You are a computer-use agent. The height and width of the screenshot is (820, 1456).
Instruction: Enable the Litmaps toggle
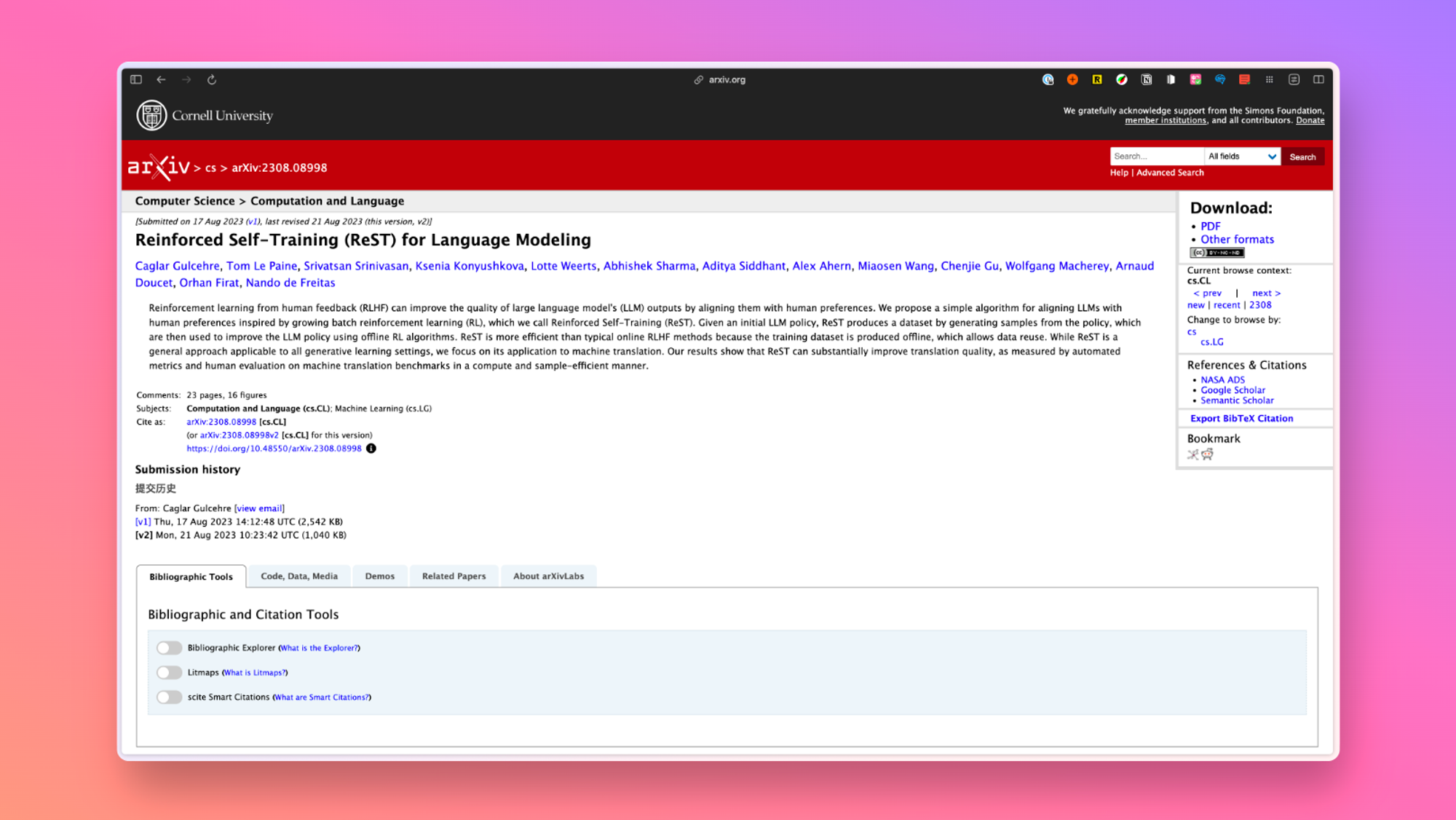tap(169, 672)
